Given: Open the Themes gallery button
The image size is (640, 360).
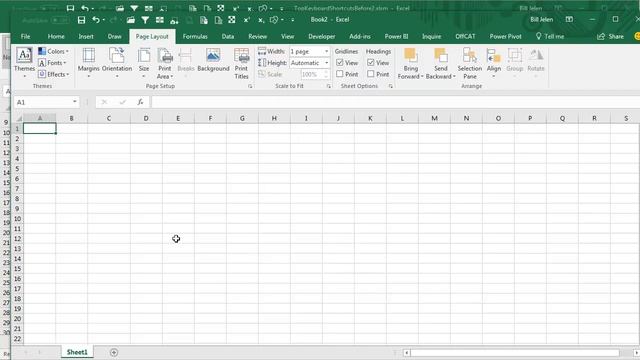Looking at the screenshot, I should click(24, 63).
